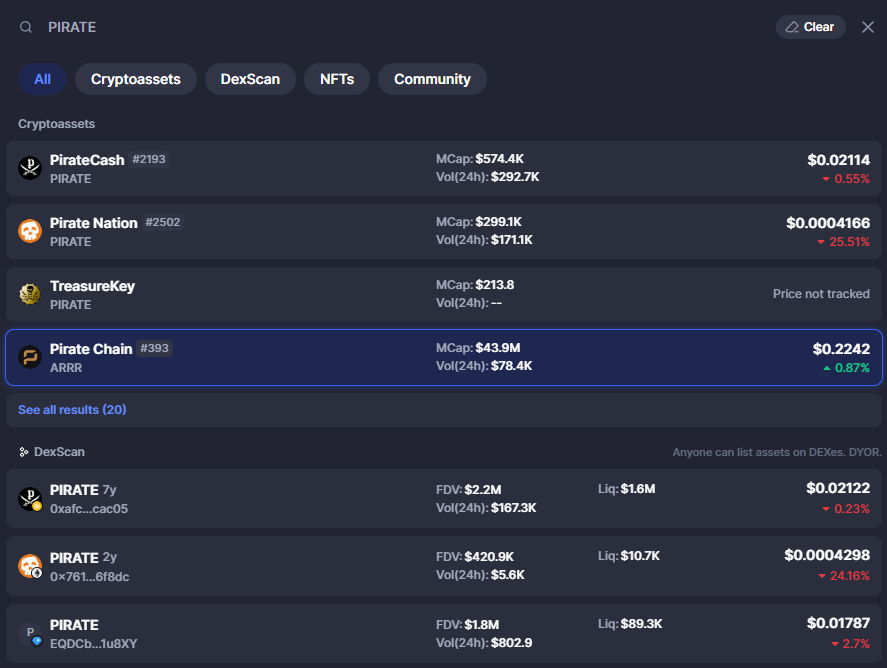
Task: Click FDV value $420.9K
Action: point(489,557)
